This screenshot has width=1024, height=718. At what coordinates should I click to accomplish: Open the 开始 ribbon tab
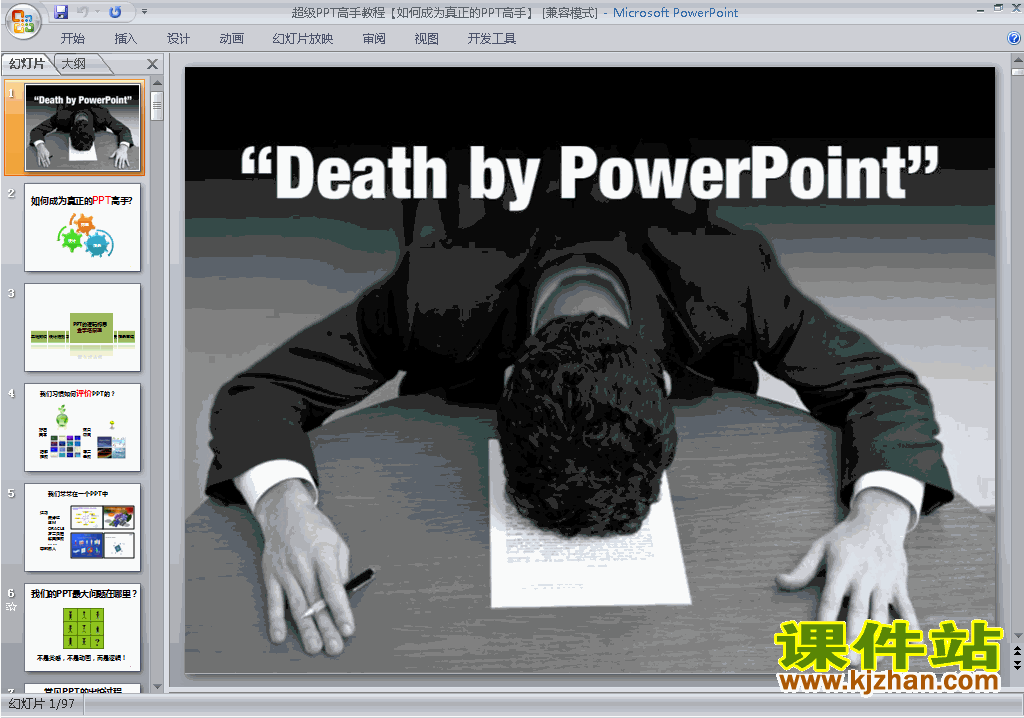pos(72,39)
